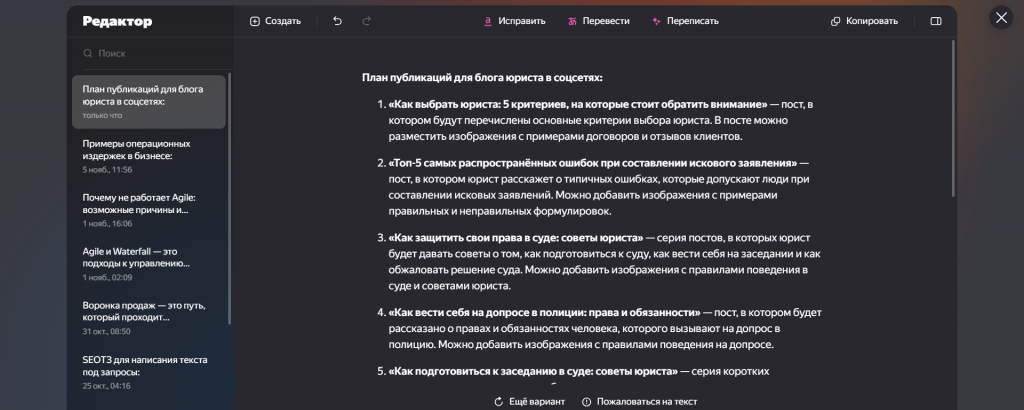Click item Как вести себя на допросе в полиции
This screenshot has width=1024, height=410.
click(x=545, y=313)
